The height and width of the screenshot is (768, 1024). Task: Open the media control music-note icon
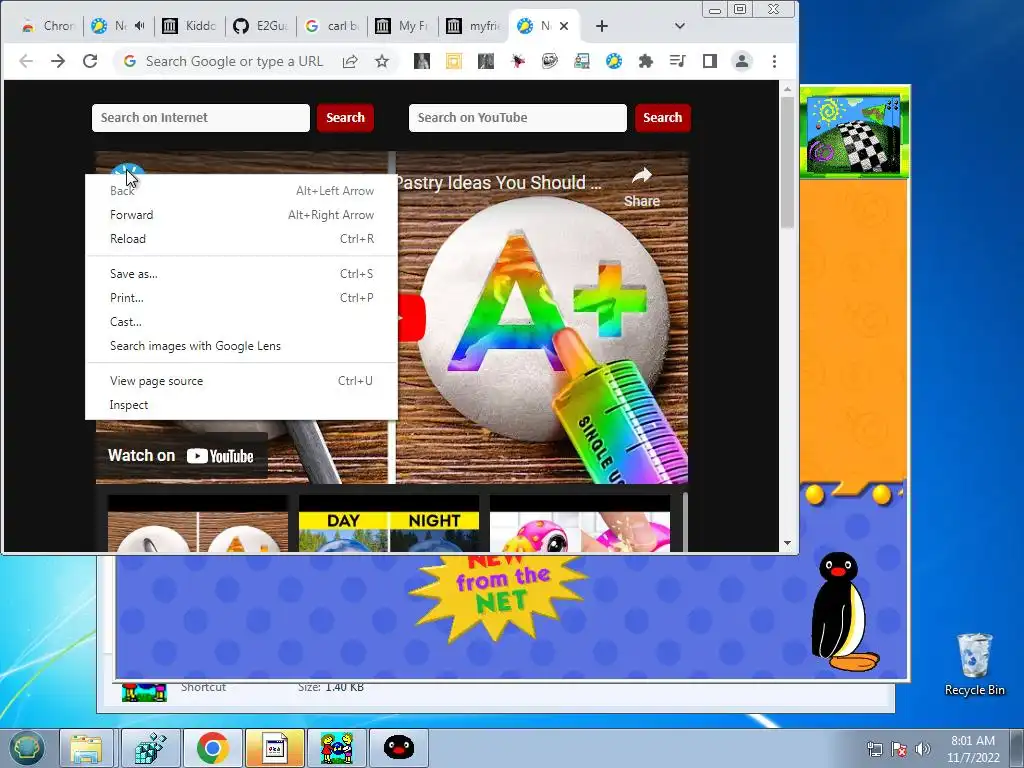click(678, 61)
